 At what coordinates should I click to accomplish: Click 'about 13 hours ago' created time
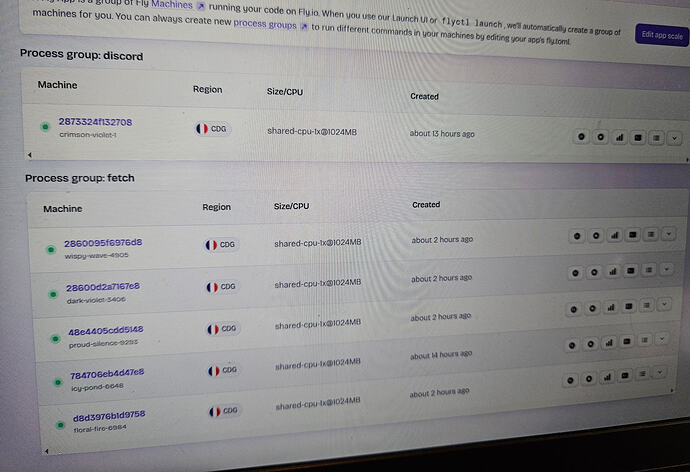(442, 133)
